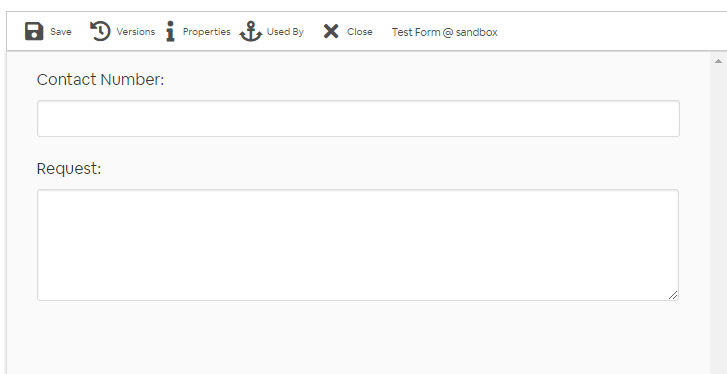The width and height of the screenshot is (727, 374).
Task: Click the Properties info icon
Action: [x=170, y=32]
